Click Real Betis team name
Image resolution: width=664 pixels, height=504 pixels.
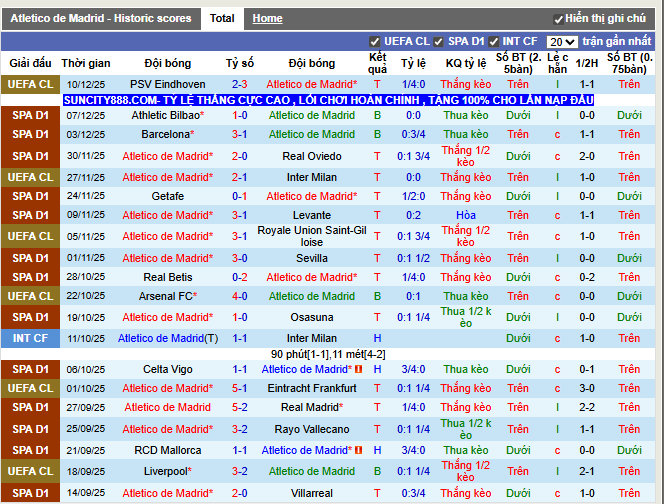[x=168, y=277]
